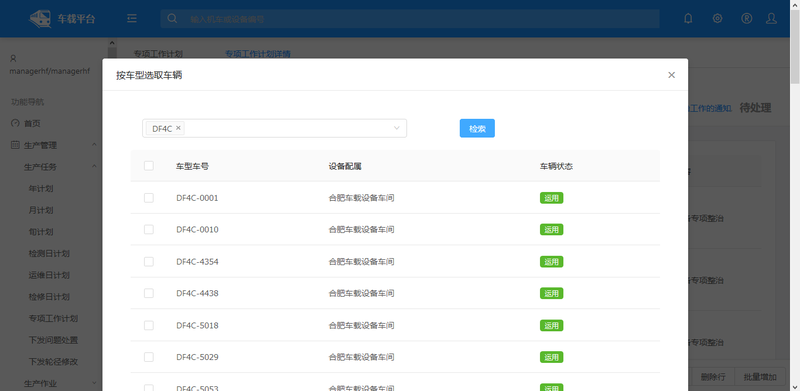Screen dimensions: 800x391
Task: Click the user avatar icon above managerhf
Action: click(x=13, y=59)
